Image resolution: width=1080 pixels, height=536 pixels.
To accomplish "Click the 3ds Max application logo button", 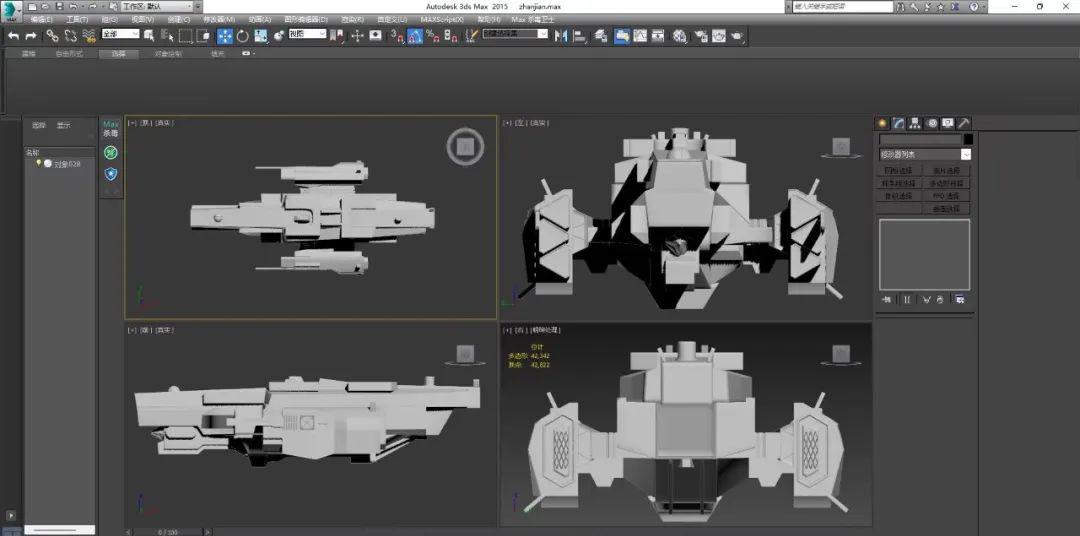I will (11, 10).
